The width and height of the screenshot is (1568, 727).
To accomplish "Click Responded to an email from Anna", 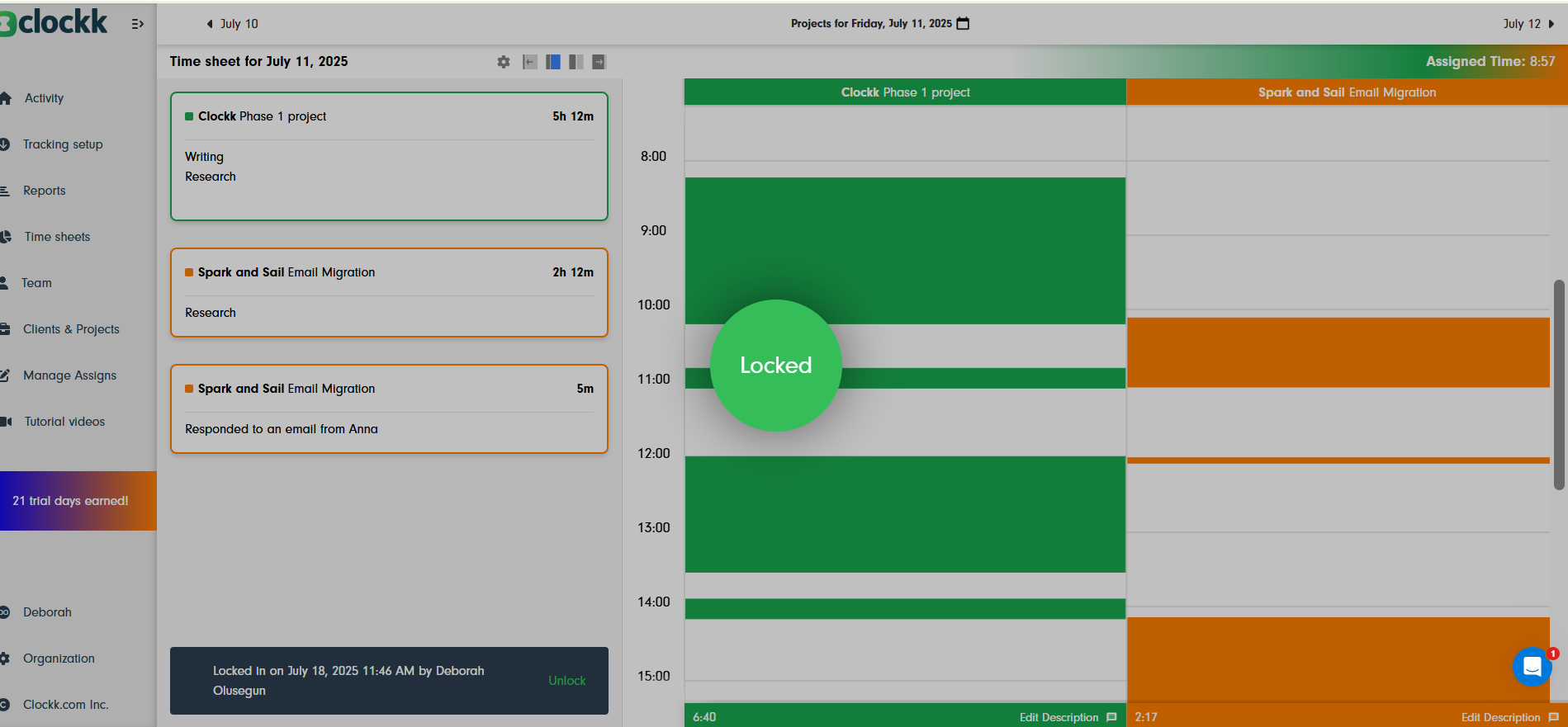I will click(x=282, y=429).
